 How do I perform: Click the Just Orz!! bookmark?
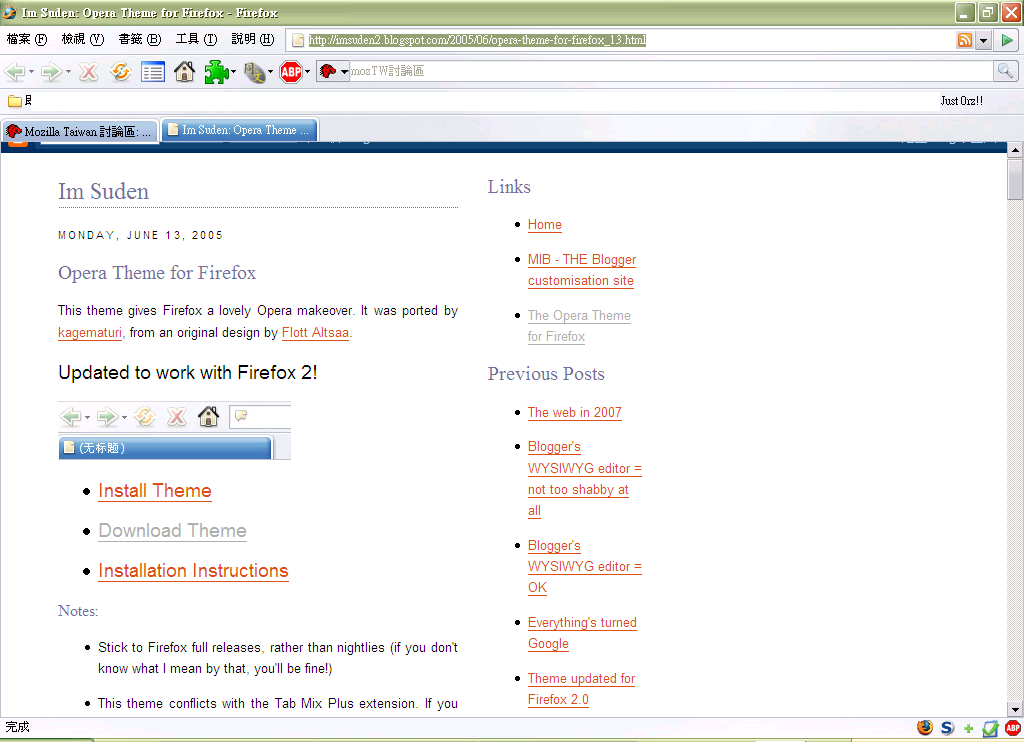click(961, 101)
